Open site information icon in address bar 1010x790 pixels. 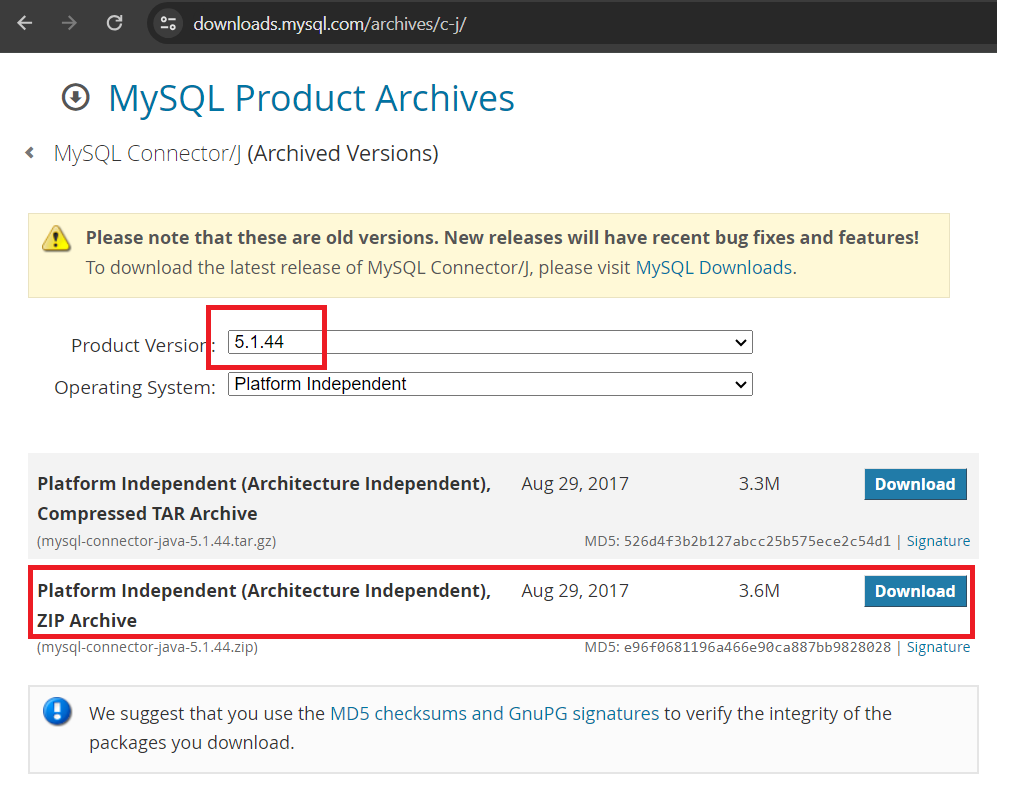(168, 23)
